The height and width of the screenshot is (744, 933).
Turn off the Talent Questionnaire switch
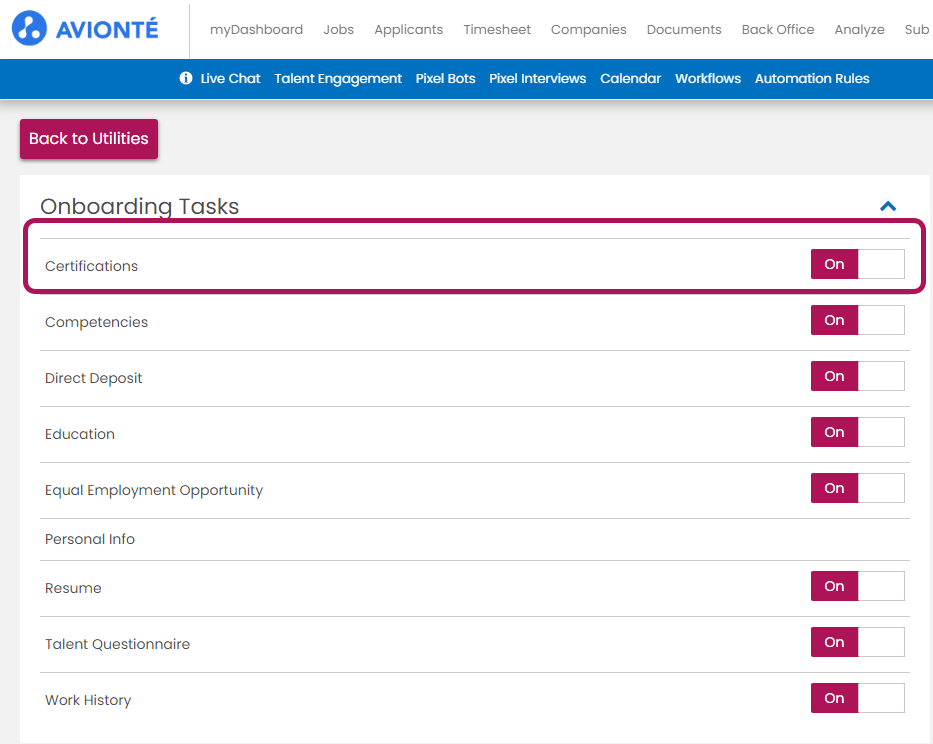point(857,642)
